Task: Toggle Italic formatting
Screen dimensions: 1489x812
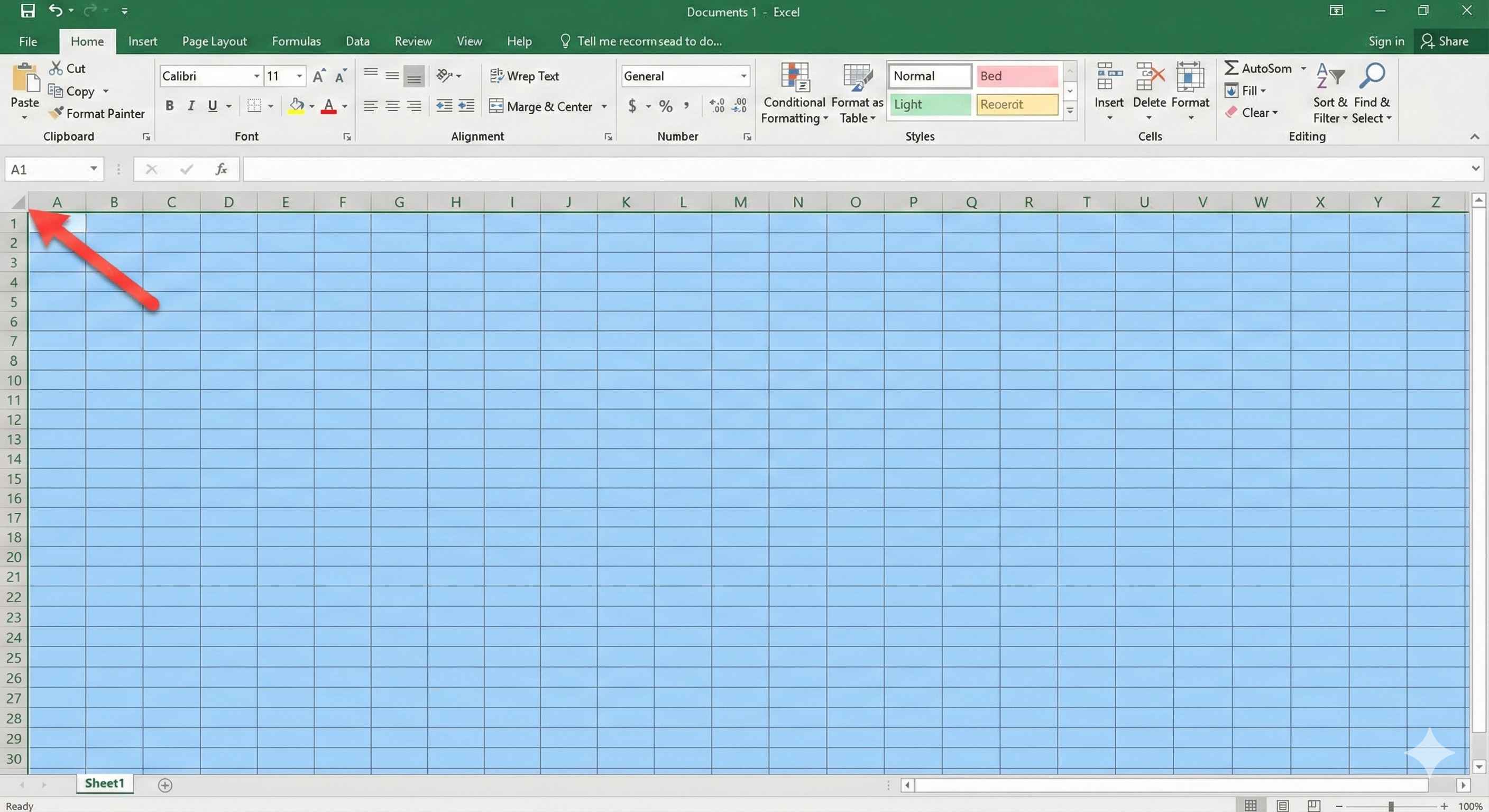Action: point(191,106)
